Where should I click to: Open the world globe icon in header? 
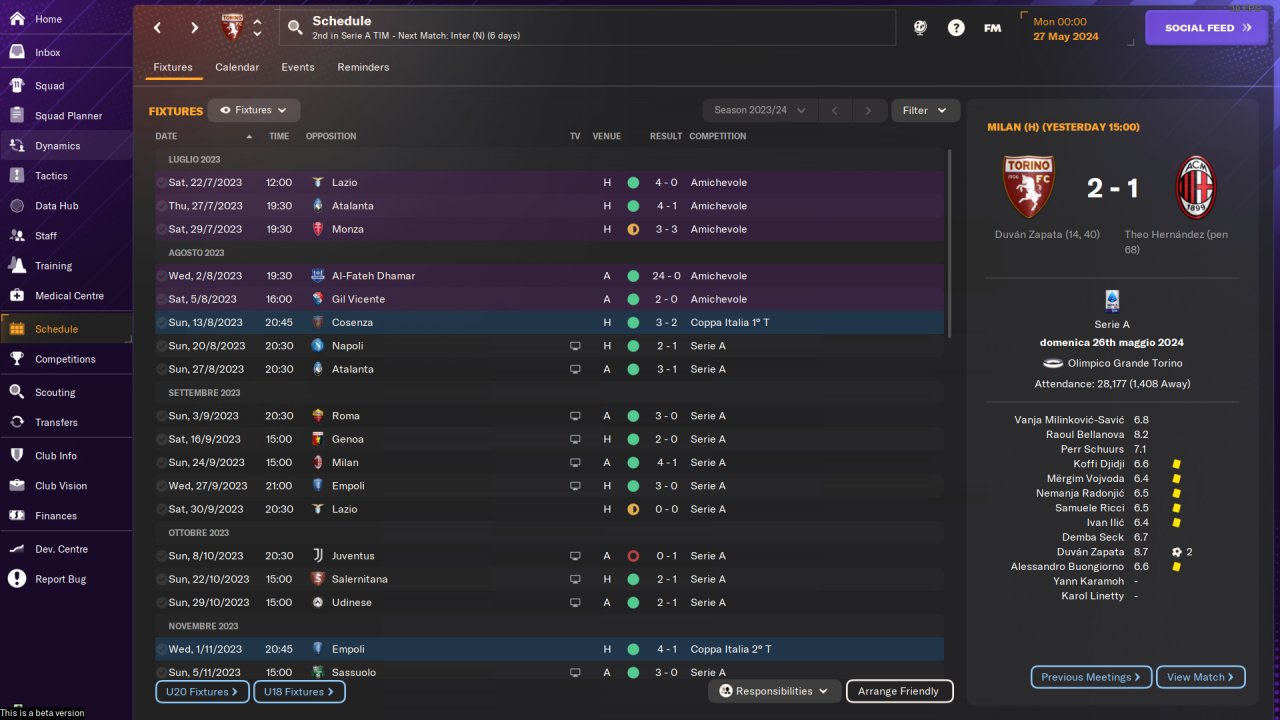coord(920,28)
